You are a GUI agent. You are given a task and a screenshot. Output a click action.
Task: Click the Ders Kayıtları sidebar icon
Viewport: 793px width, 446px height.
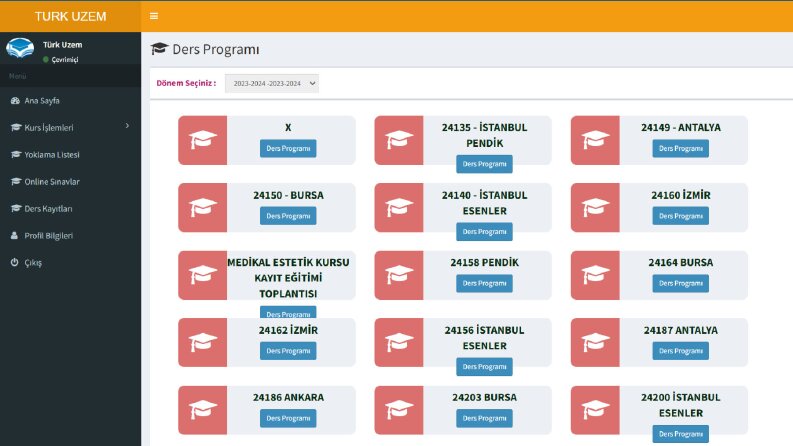click(16, 208)
